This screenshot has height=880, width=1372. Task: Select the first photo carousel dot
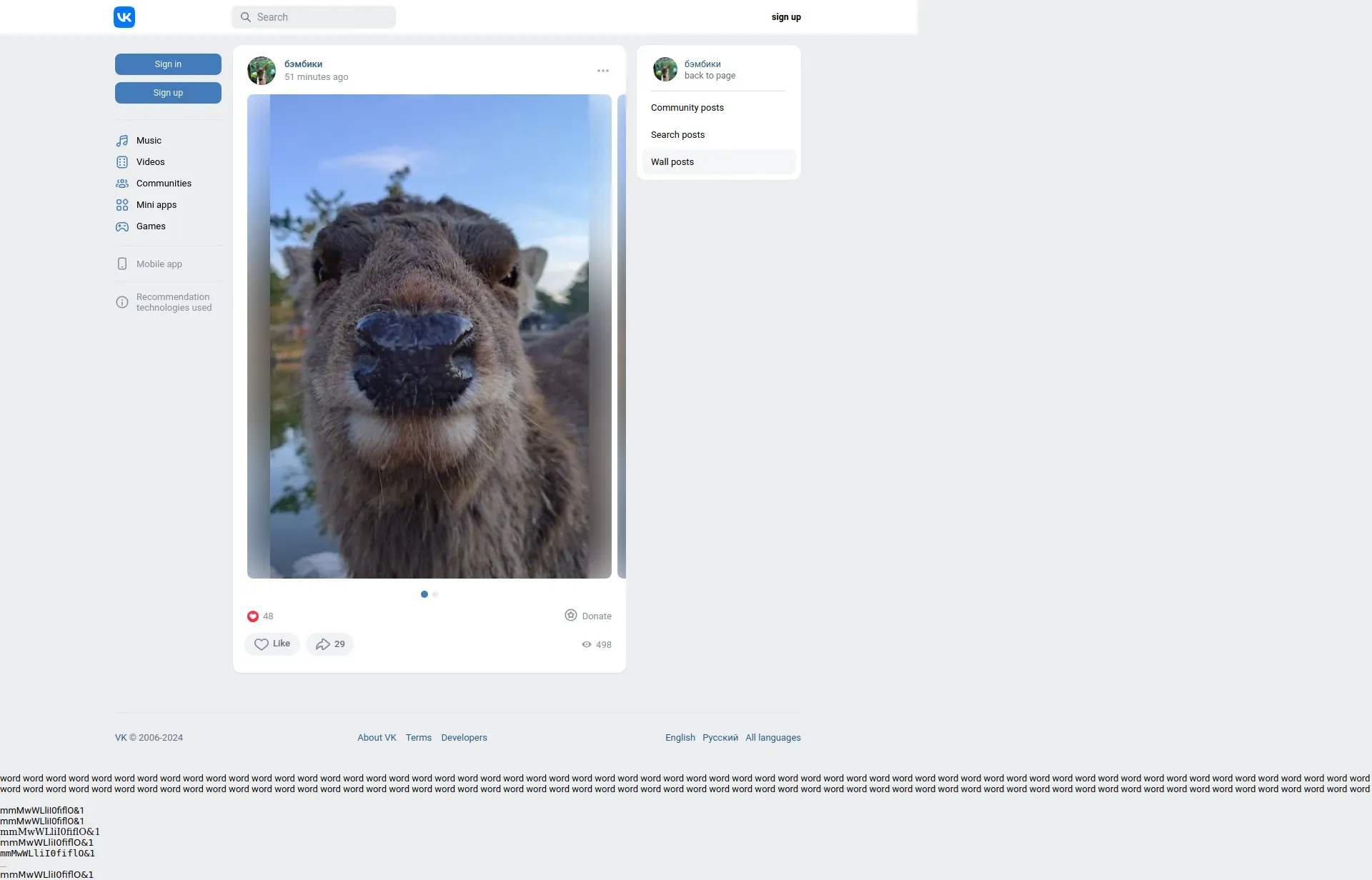pos(424,594)
